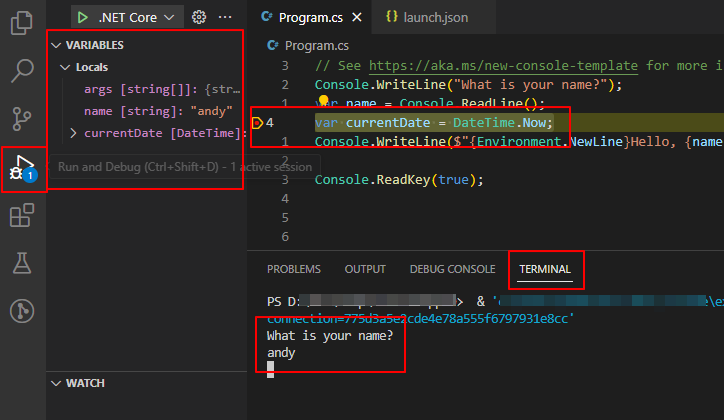
Task: Click the 'andy' terminal output line
Action: [x=281, y=353]
